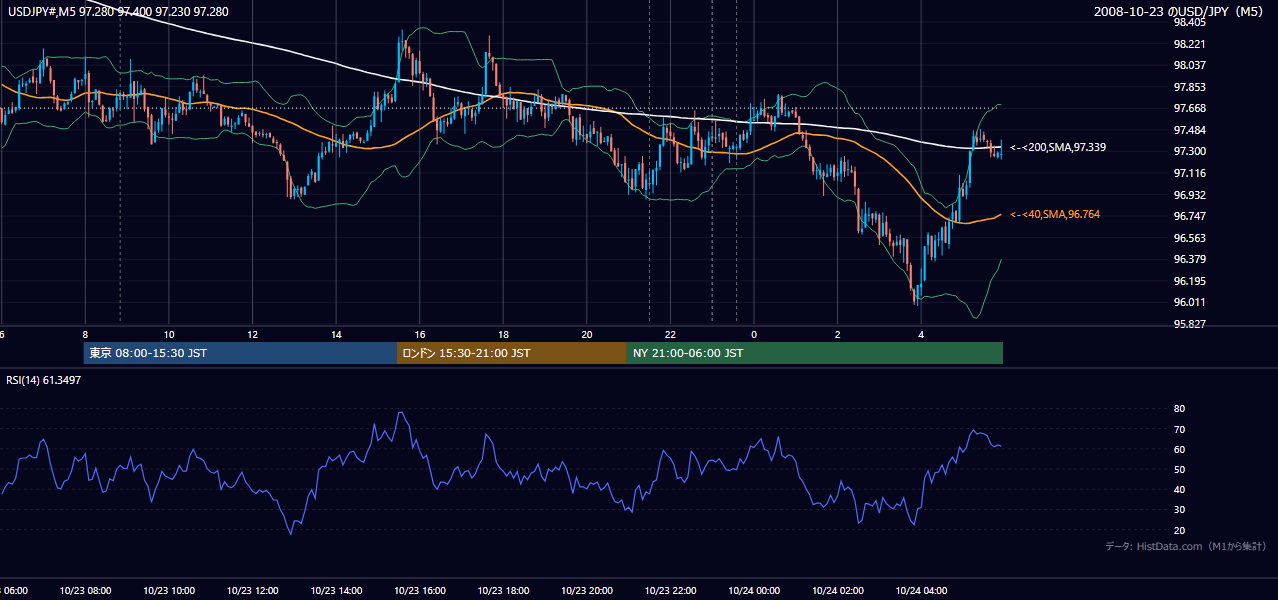This screenshot has width=1278, height=600.
Task: Click price axis value 97.668
Action: (x=1189, y=108)
